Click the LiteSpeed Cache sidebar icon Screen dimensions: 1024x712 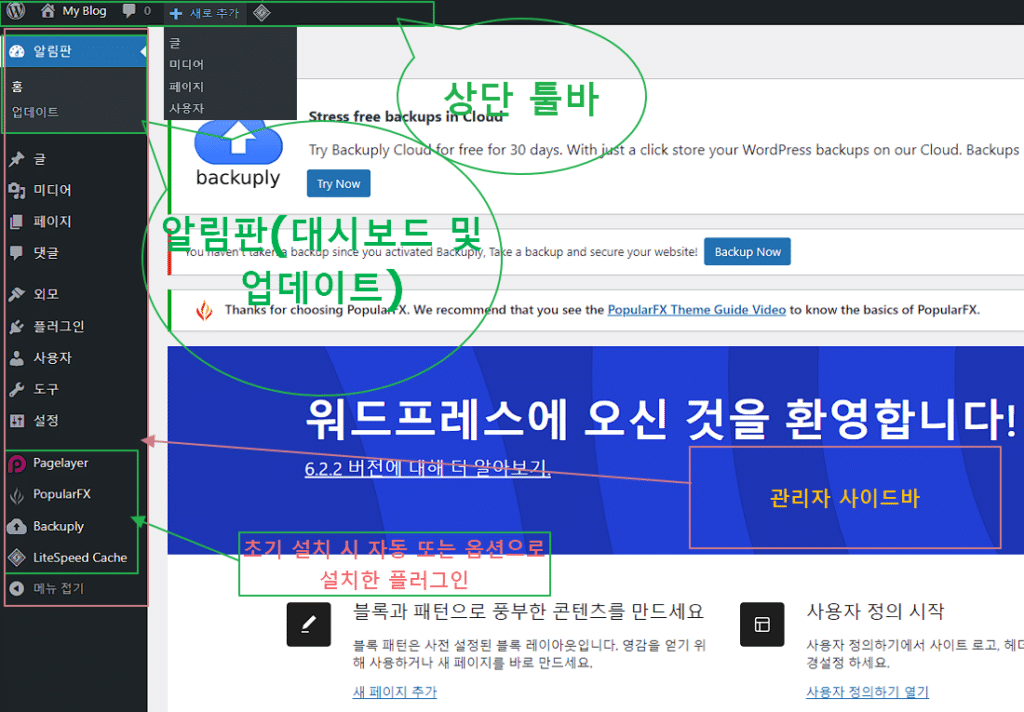tap(17, 557)
